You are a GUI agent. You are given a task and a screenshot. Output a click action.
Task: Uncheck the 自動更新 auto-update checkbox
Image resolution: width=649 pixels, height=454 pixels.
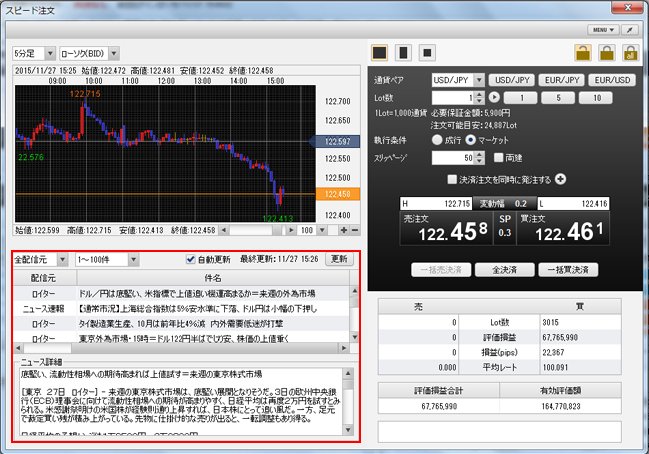tap(191, 259)
